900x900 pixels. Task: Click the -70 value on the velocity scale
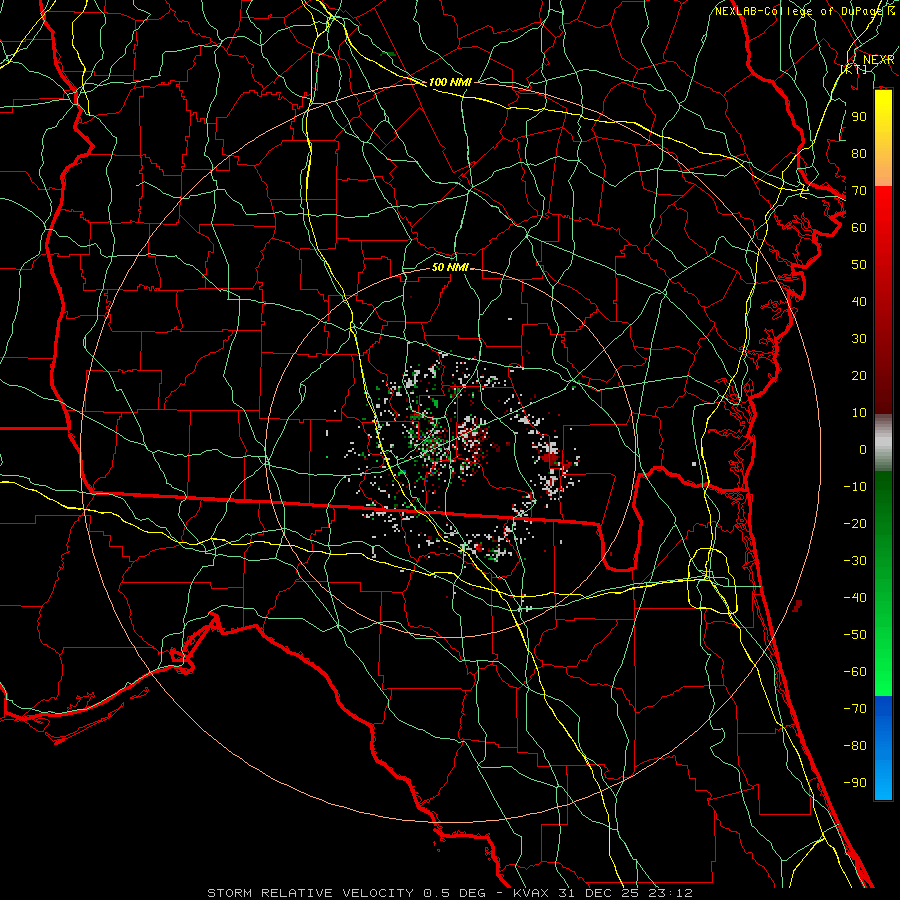(855, 709)
